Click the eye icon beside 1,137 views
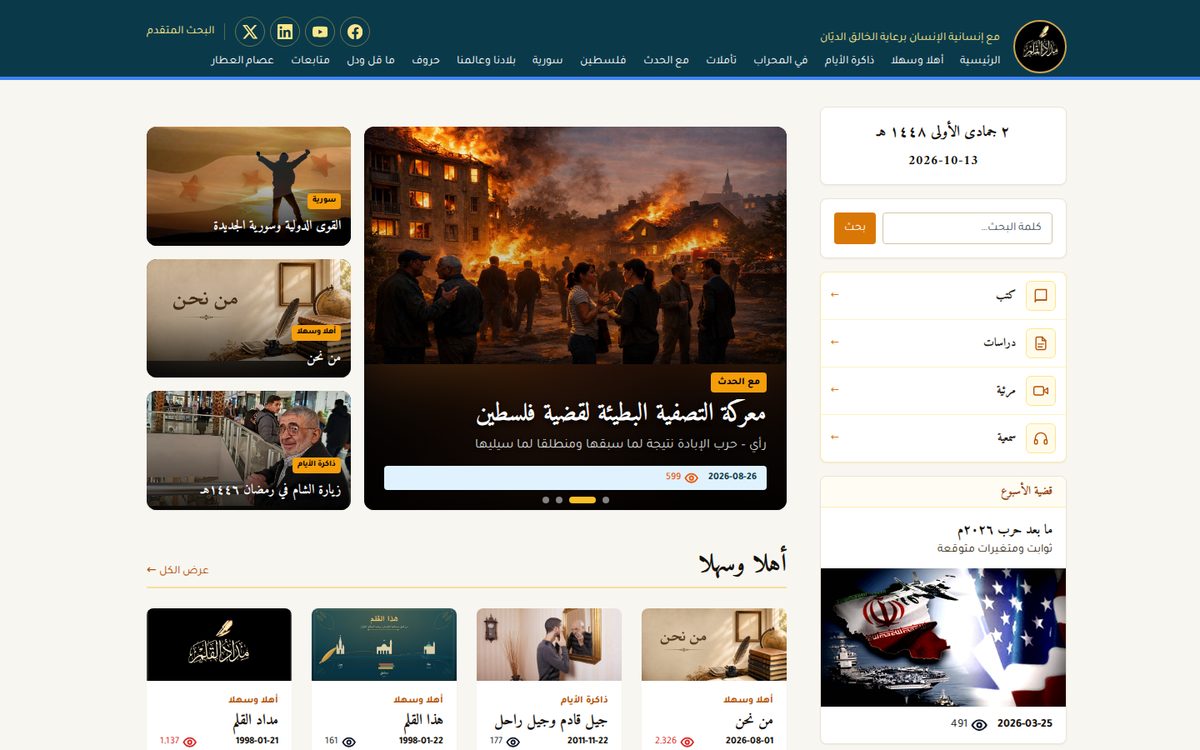The height and width of the screenshot is (750, 1200). (x=190, y=742)
